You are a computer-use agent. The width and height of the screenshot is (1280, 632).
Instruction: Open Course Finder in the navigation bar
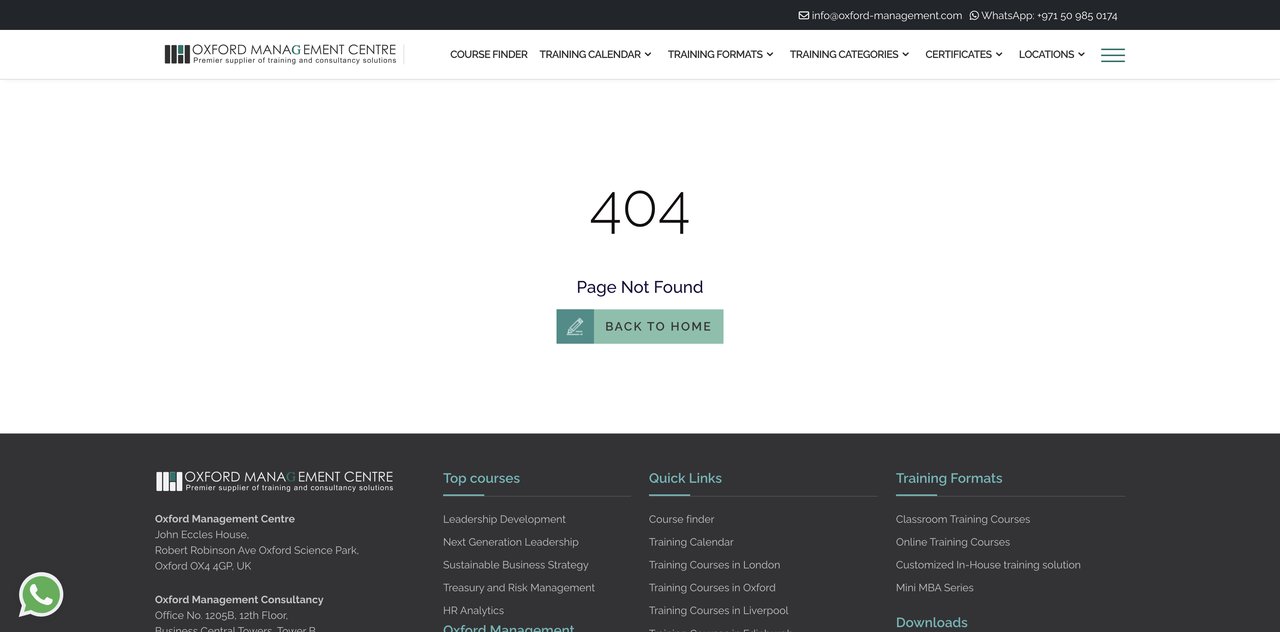(x=489, y=55)
